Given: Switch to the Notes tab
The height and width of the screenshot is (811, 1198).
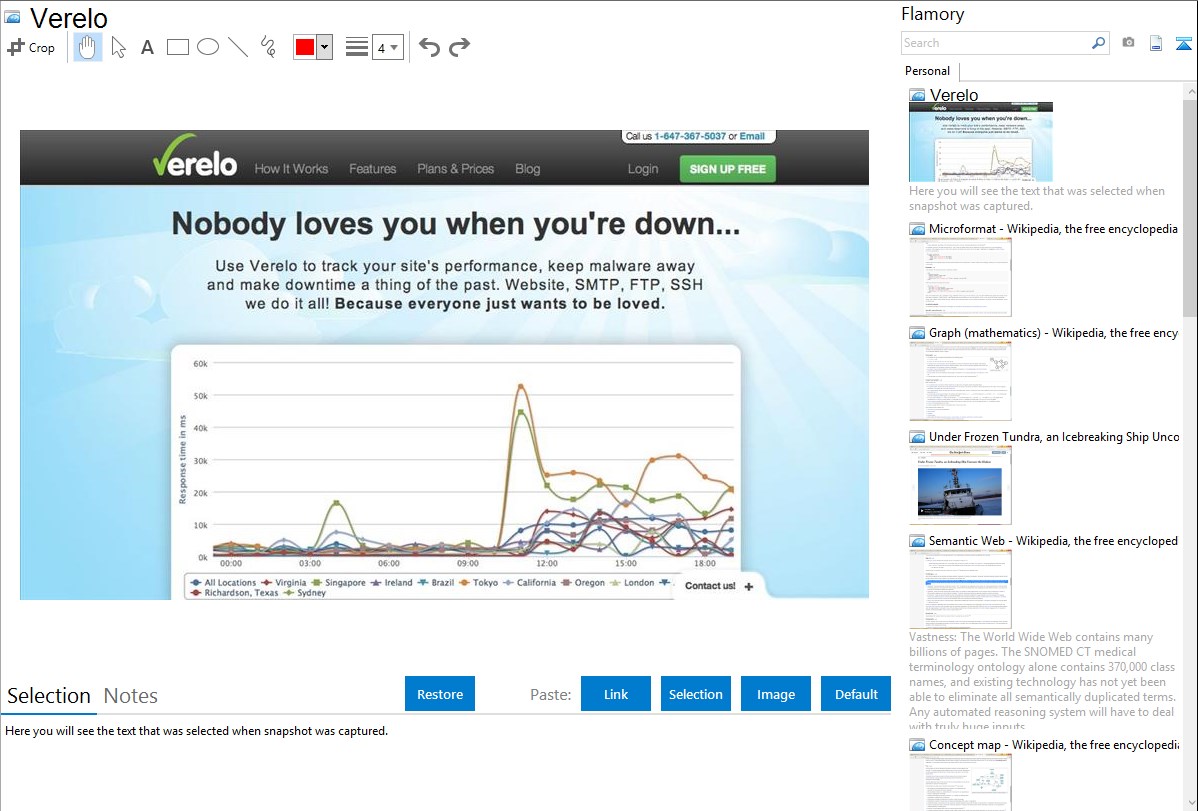Looking at the screenshot, I should tap(131, 696).
